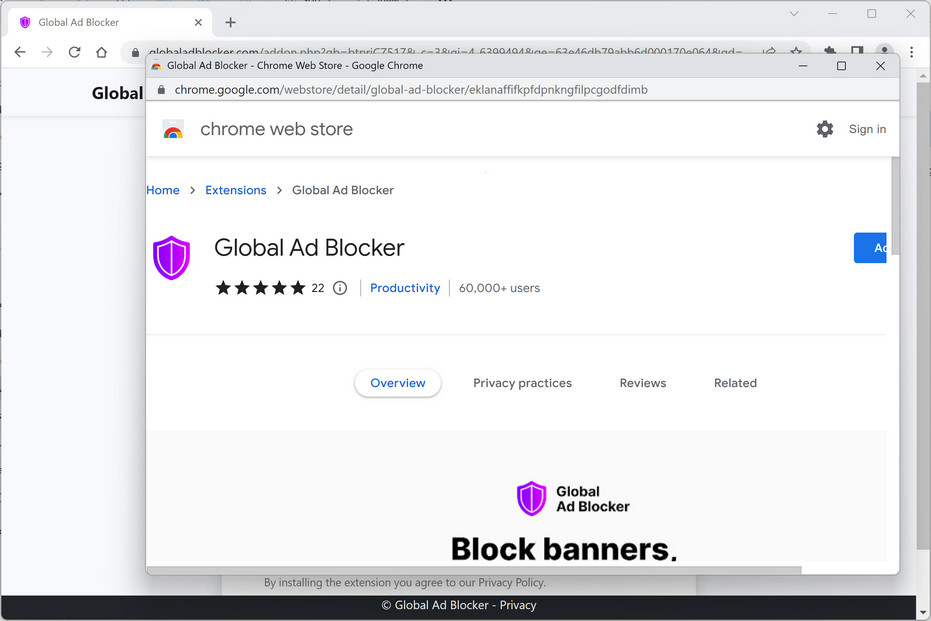Click the purple shield extension logo
The height and width of the screenshot is (621, 931).
171,258
